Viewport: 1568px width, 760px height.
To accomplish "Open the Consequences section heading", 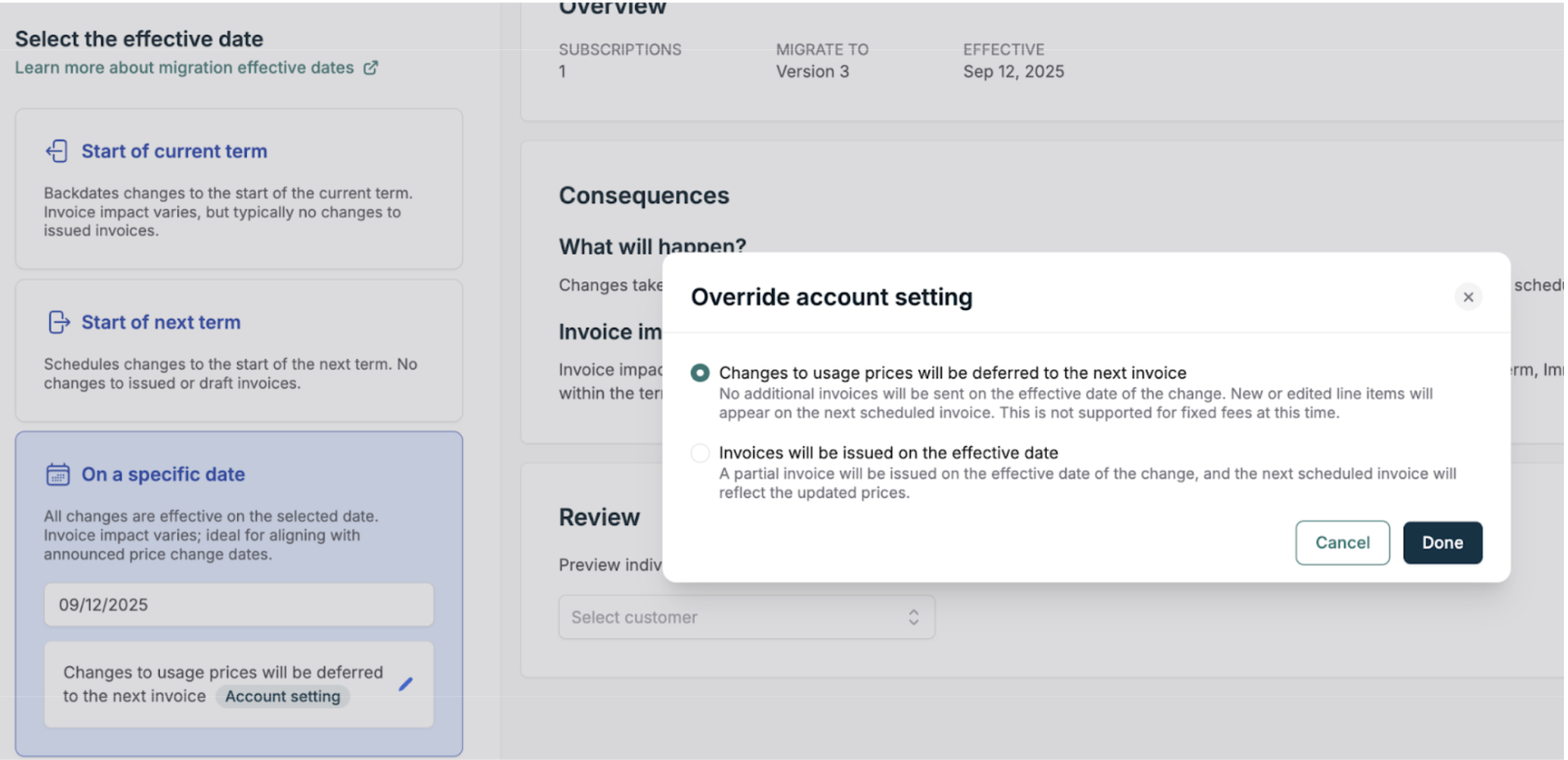I will click(x=643, y=195).
